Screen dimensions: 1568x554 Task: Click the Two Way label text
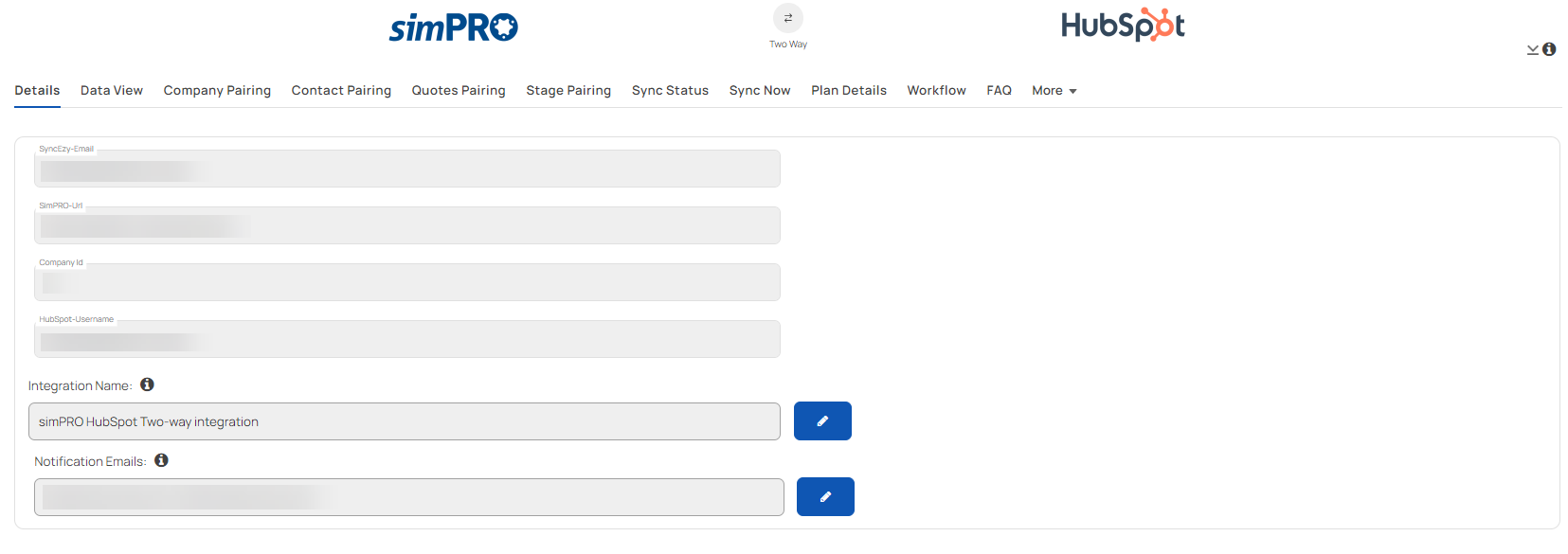788,45
